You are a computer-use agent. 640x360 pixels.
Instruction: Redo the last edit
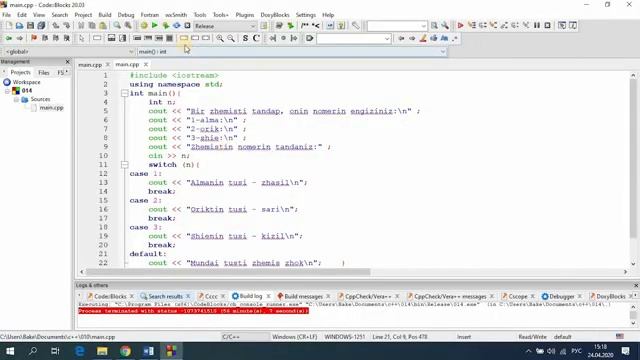[x=67, y=25]
